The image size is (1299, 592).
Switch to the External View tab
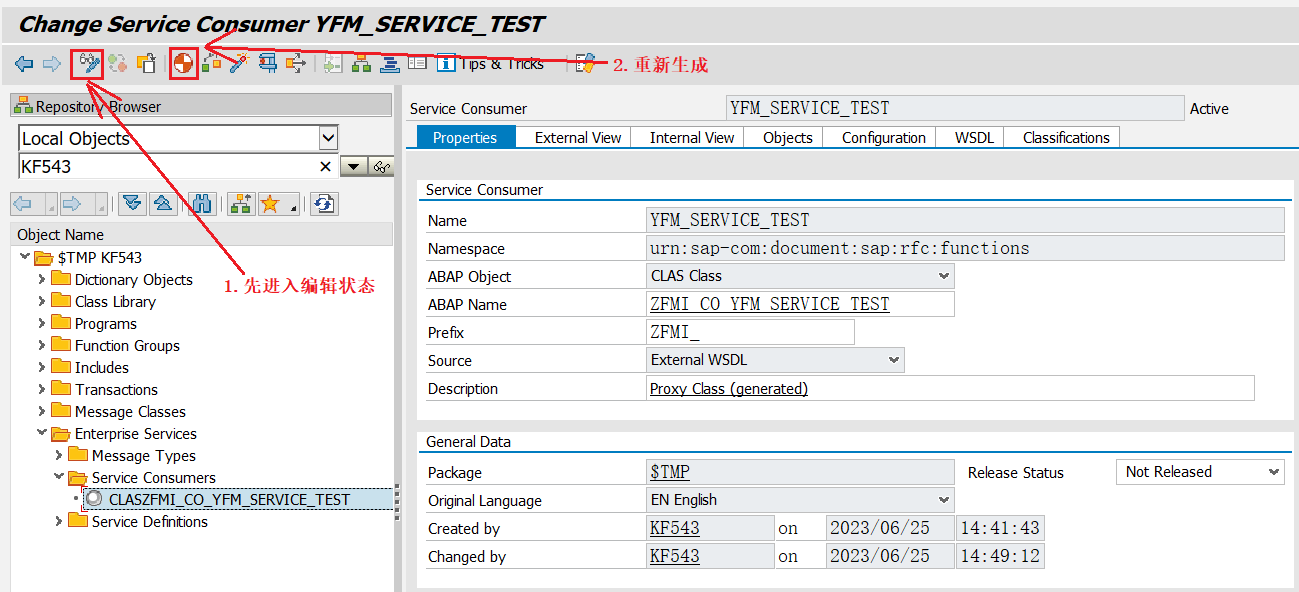pyautogui.click(x=577, y=138)
